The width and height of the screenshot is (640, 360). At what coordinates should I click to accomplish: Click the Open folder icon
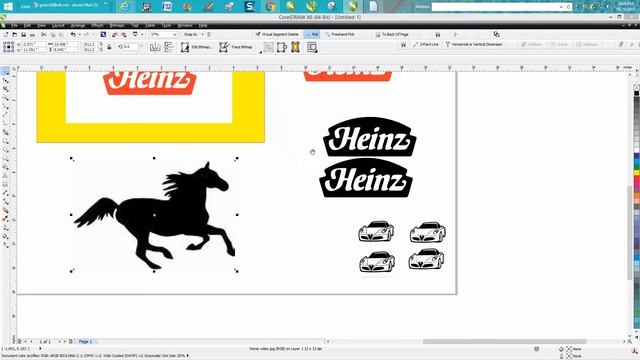pyautogui.click(x=15, y=35)
